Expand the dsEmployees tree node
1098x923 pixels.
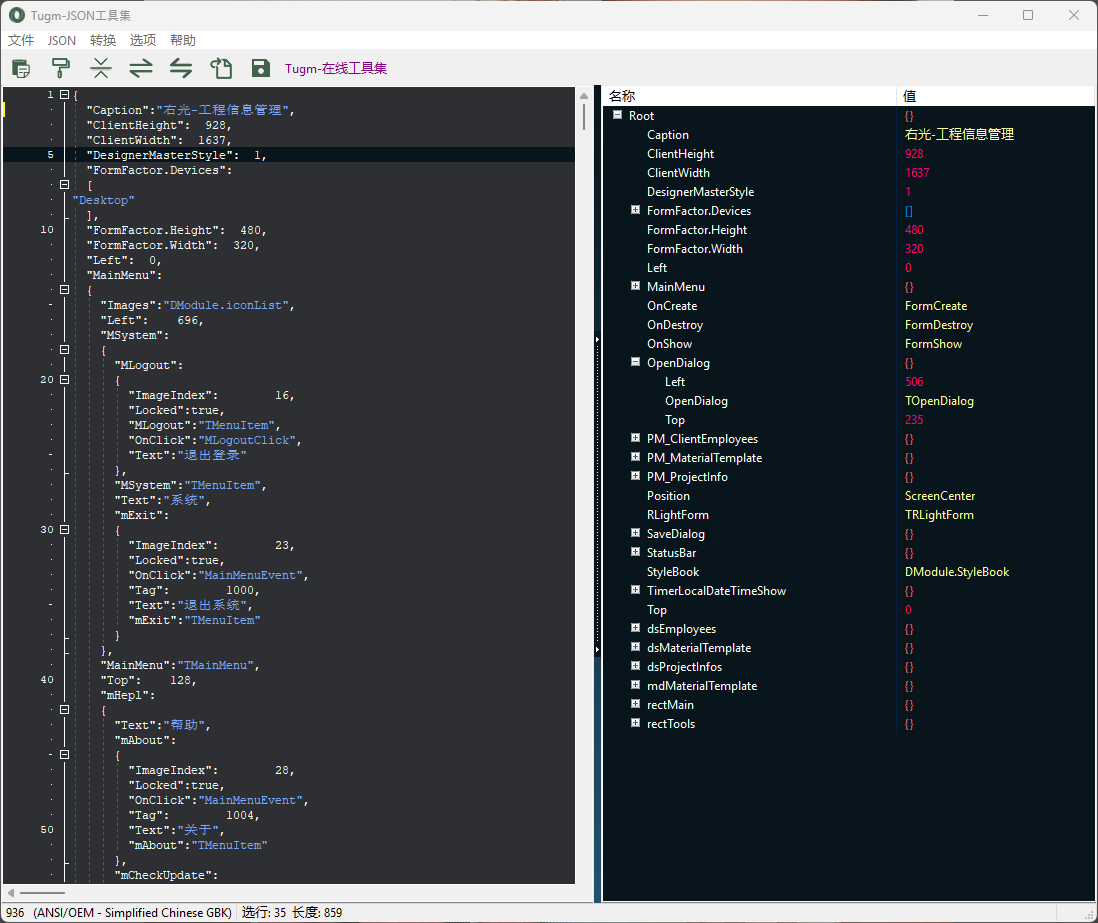pos(635,628)
